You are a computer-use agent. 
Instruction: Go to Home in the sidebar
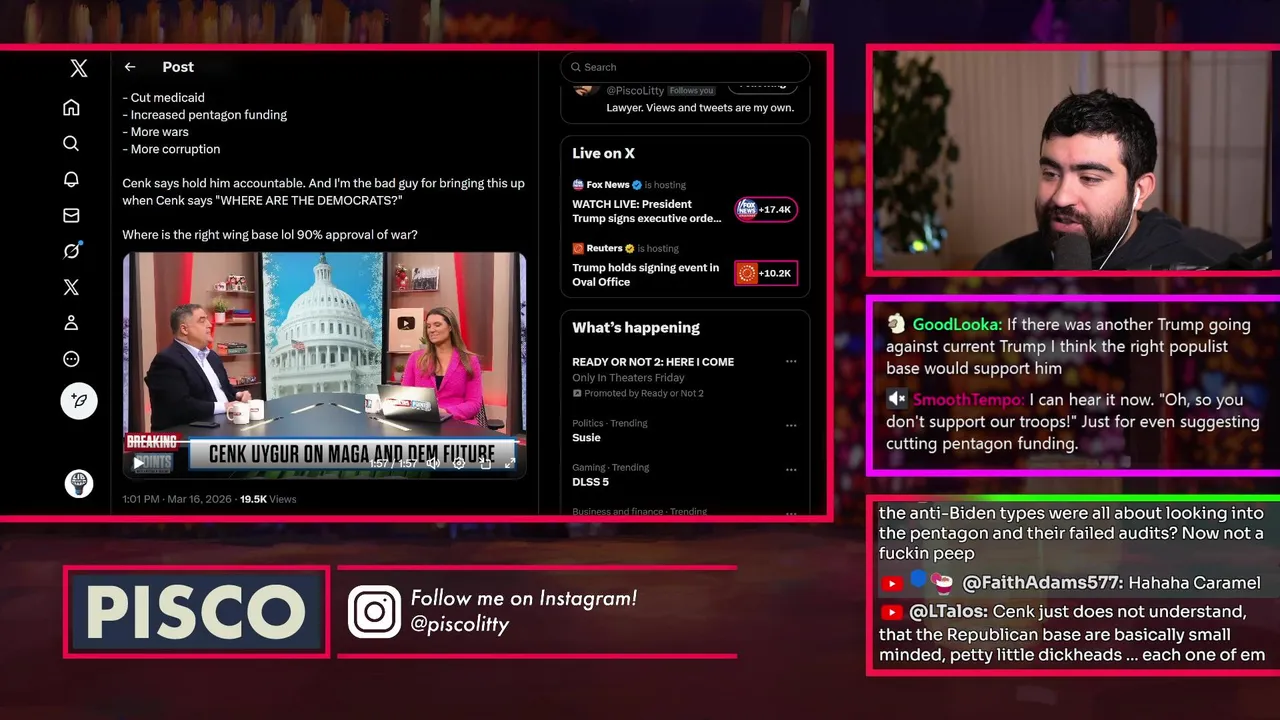click(71, 107)
